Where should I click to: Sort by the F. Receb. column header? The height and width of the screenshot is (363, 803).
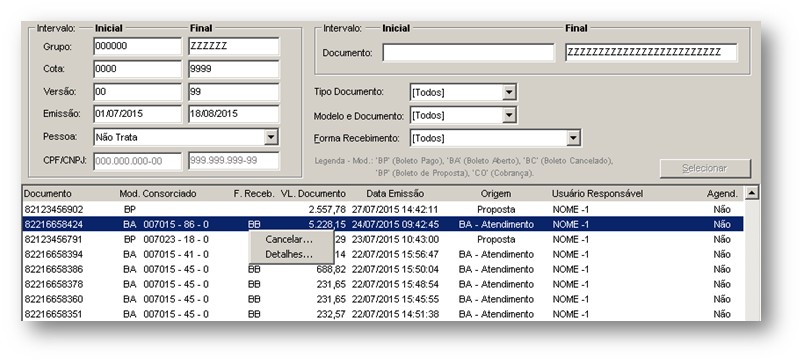pyautogui.click(x=254, y=194)
